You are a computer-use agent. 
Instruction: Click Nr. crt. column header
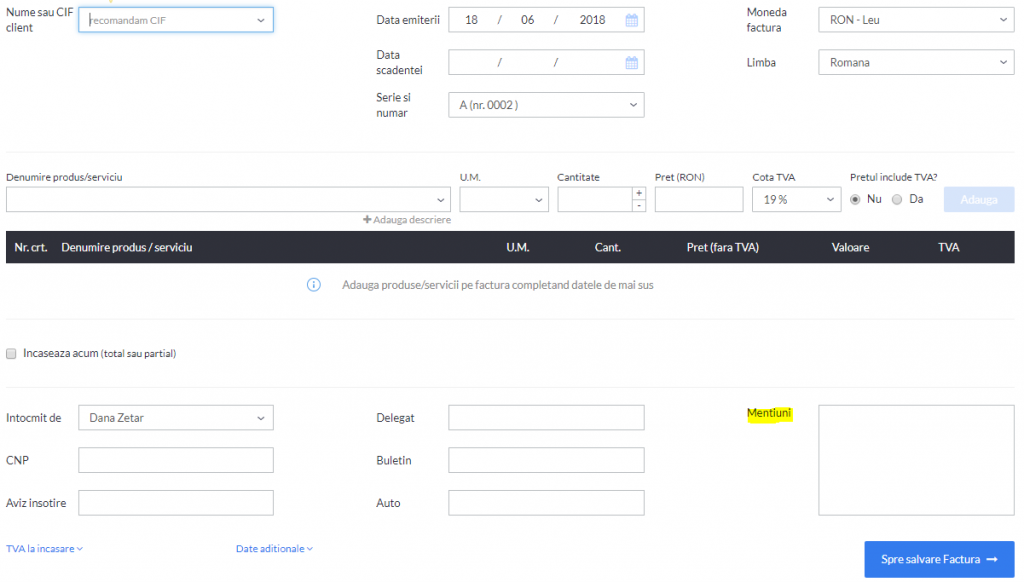click(x=31, y=248)
